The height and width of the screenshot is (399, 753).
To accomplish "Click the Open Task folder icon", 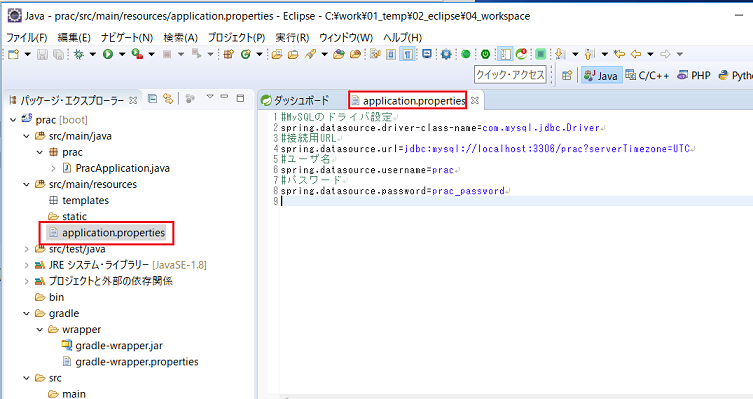I will (293, 54).
